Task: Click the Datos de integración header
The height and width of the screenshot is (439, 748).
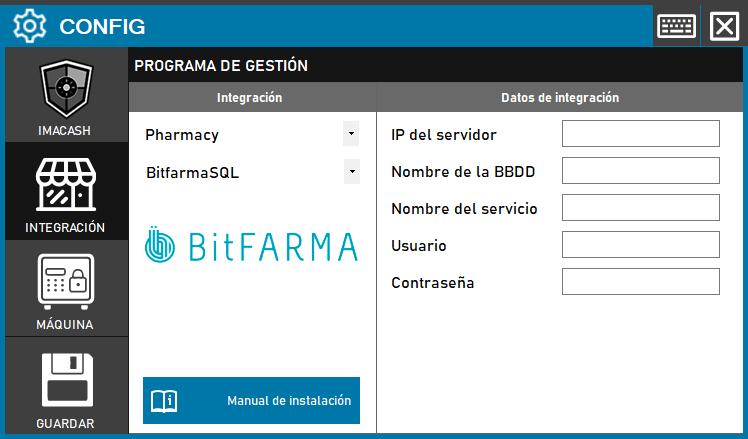Action: point(559,98)
